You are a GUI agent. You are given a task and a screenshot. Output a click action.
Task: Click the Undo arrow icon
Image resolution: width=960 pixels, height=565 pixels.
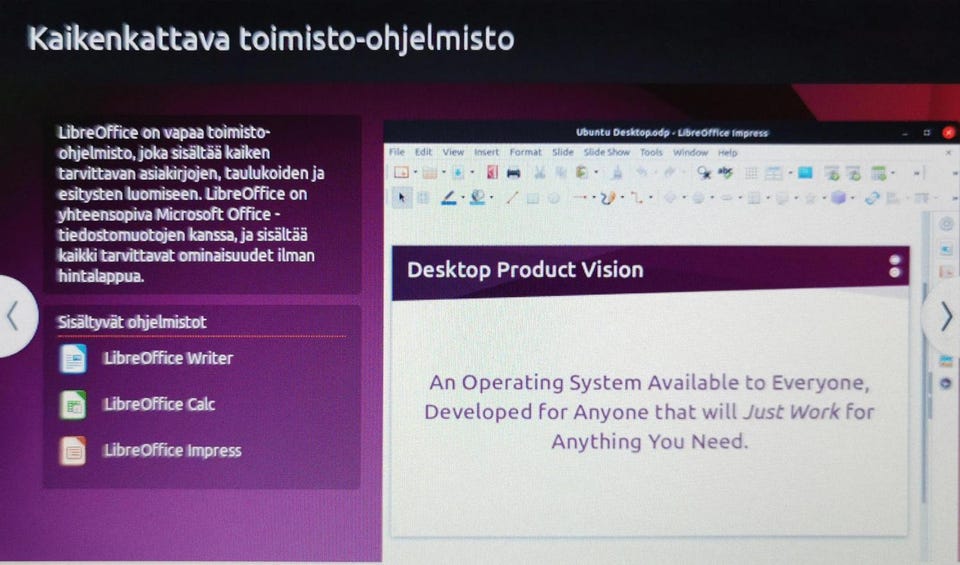click(642, 173)
